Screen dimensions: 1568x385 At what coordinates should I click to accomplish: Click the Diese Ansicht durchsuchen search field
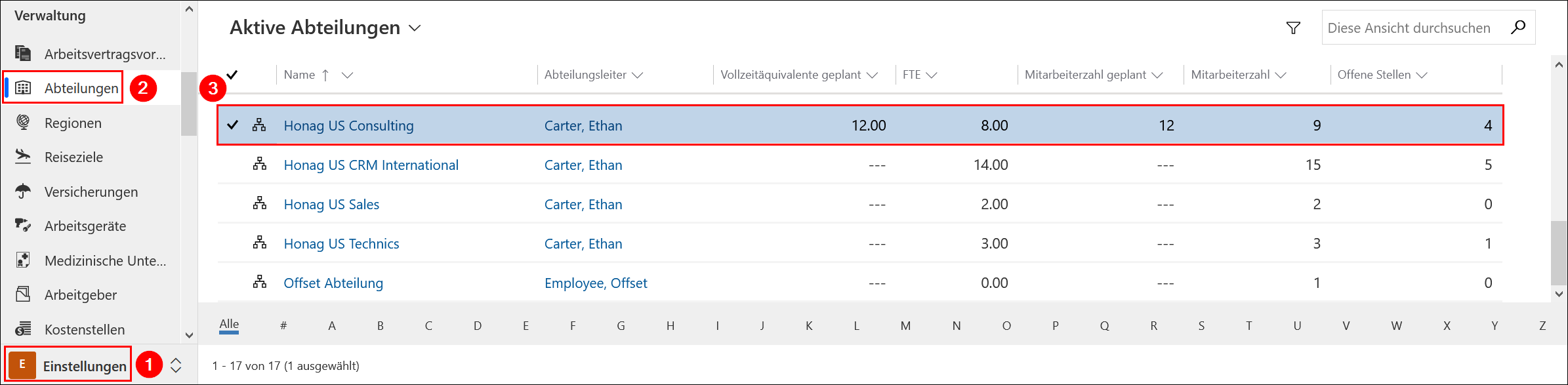click(x=1411, y=28)
